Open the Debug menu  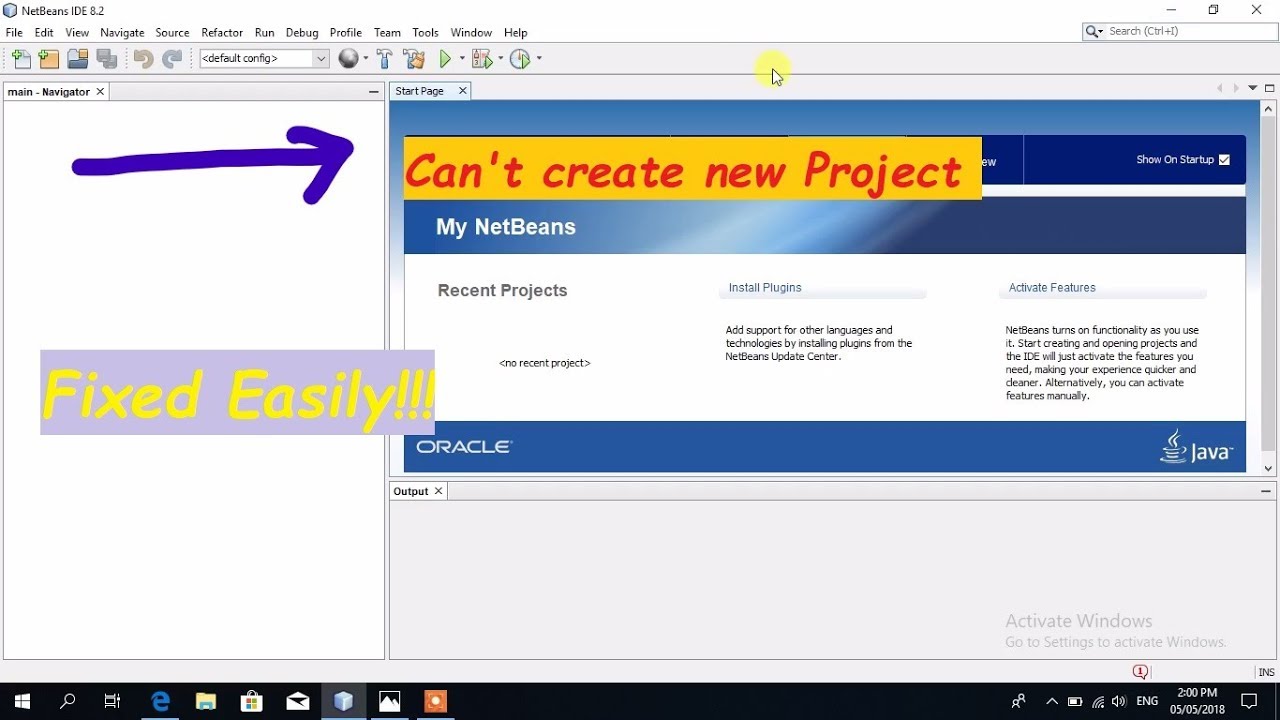tap(302, 33)
